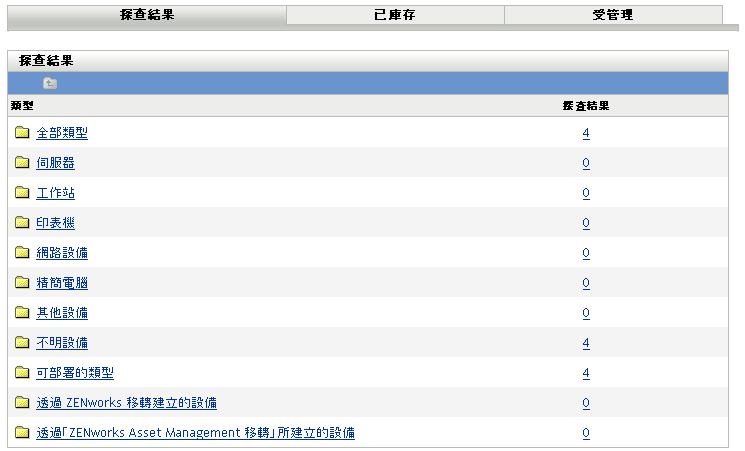745x451 pixels.
Task: Click the up-one-level folder icon
Action: (50, 84)
